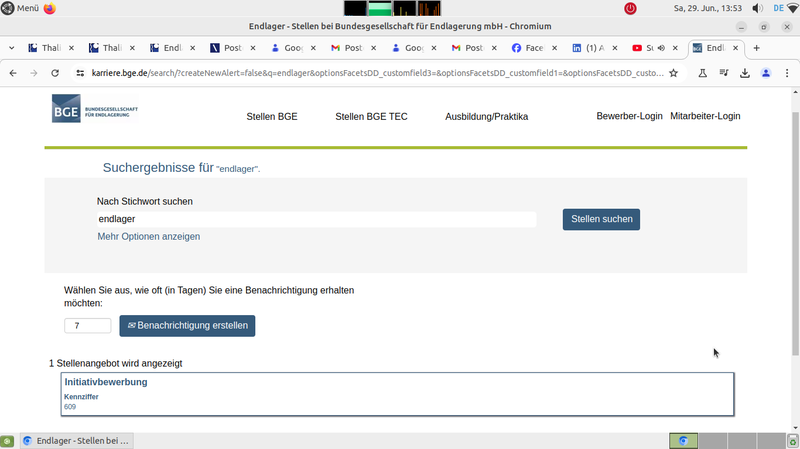
Task: Open the Chromium downloads icon
Action: 745,73
